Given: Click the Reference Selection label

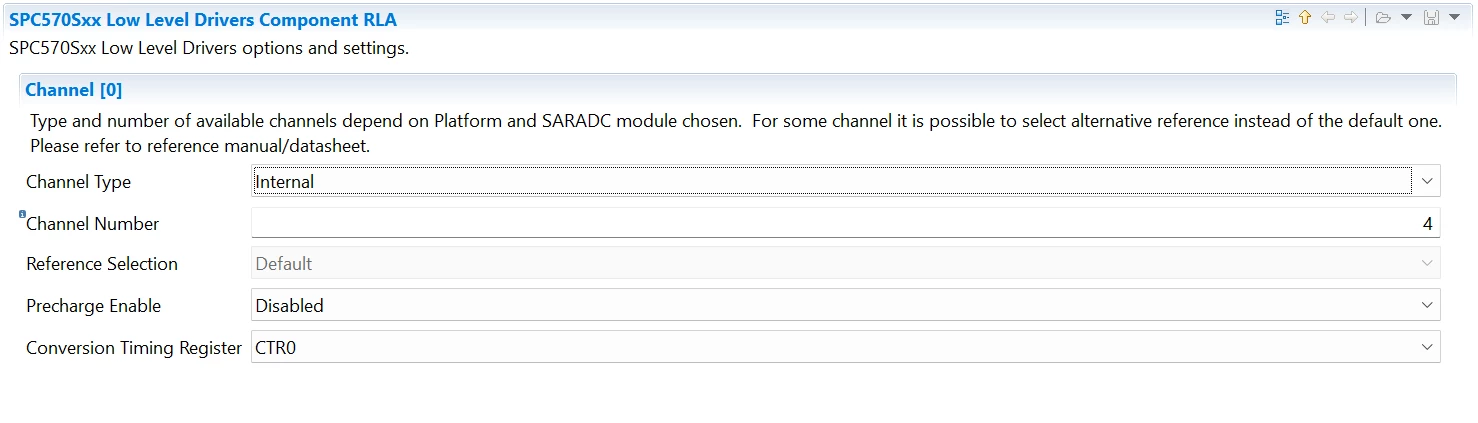Looking at the screenshot, I should coord(102,264).
